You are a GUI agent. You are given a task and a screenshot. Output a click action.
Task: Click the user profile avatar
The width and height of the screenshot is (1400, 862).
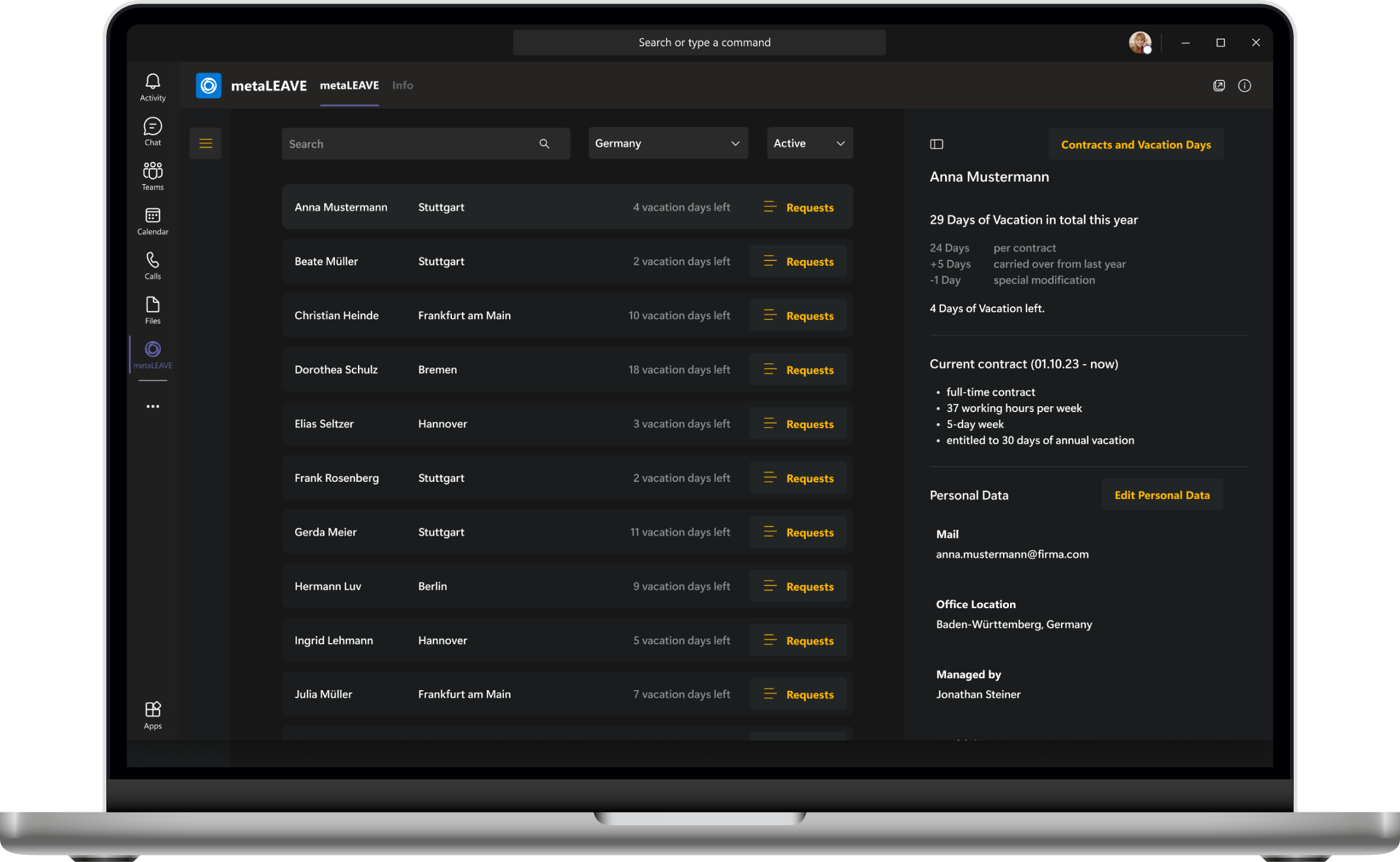1139,43
